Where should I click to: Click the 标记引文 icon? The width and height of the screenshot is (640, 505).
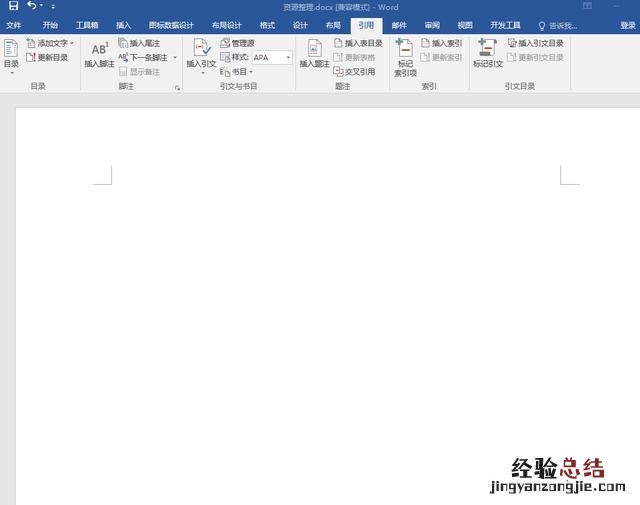pyautogui.click(x=488, y=53)
